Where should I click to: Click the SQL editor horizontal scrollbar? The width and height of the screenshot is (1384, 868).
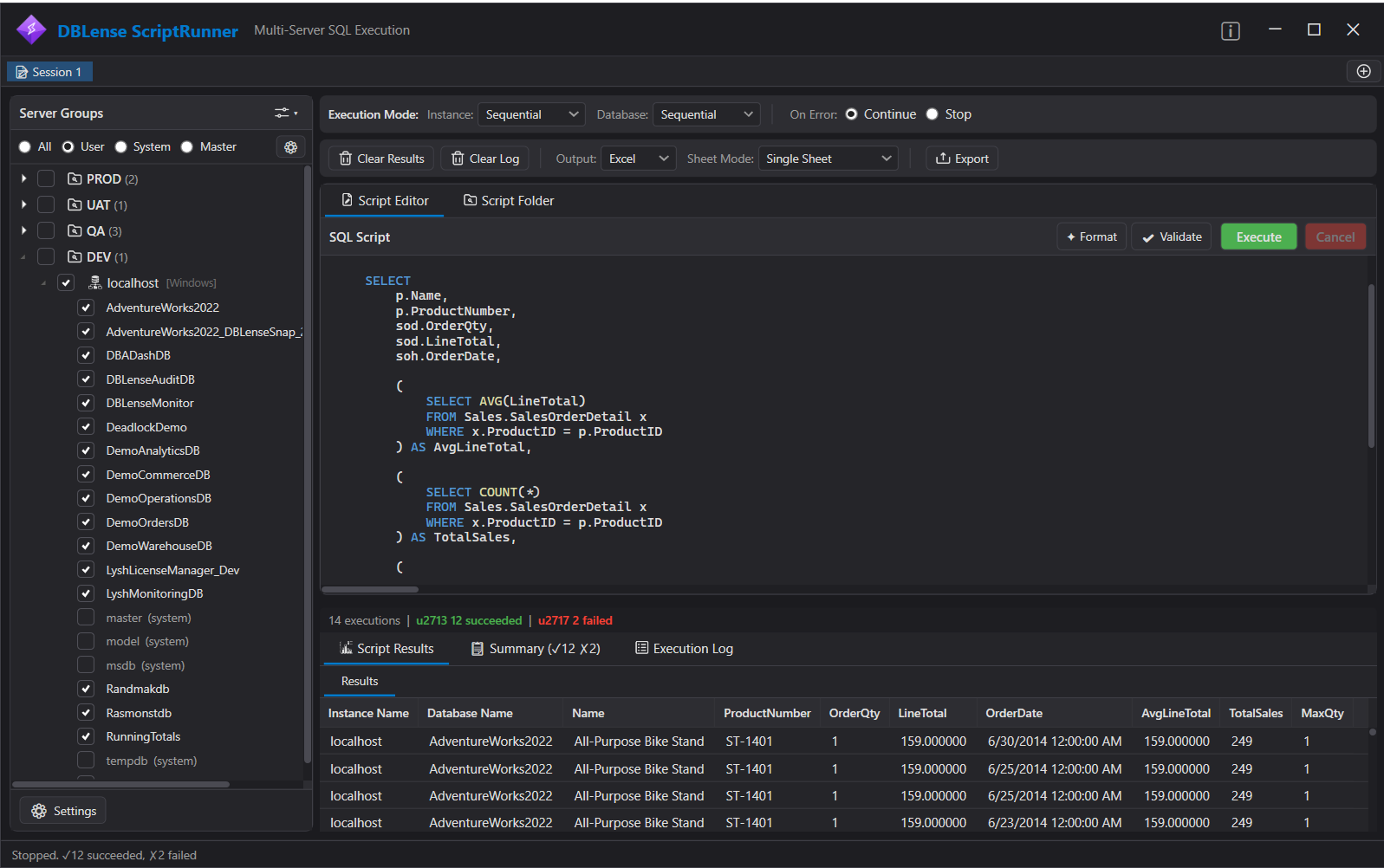coord(370,589)
